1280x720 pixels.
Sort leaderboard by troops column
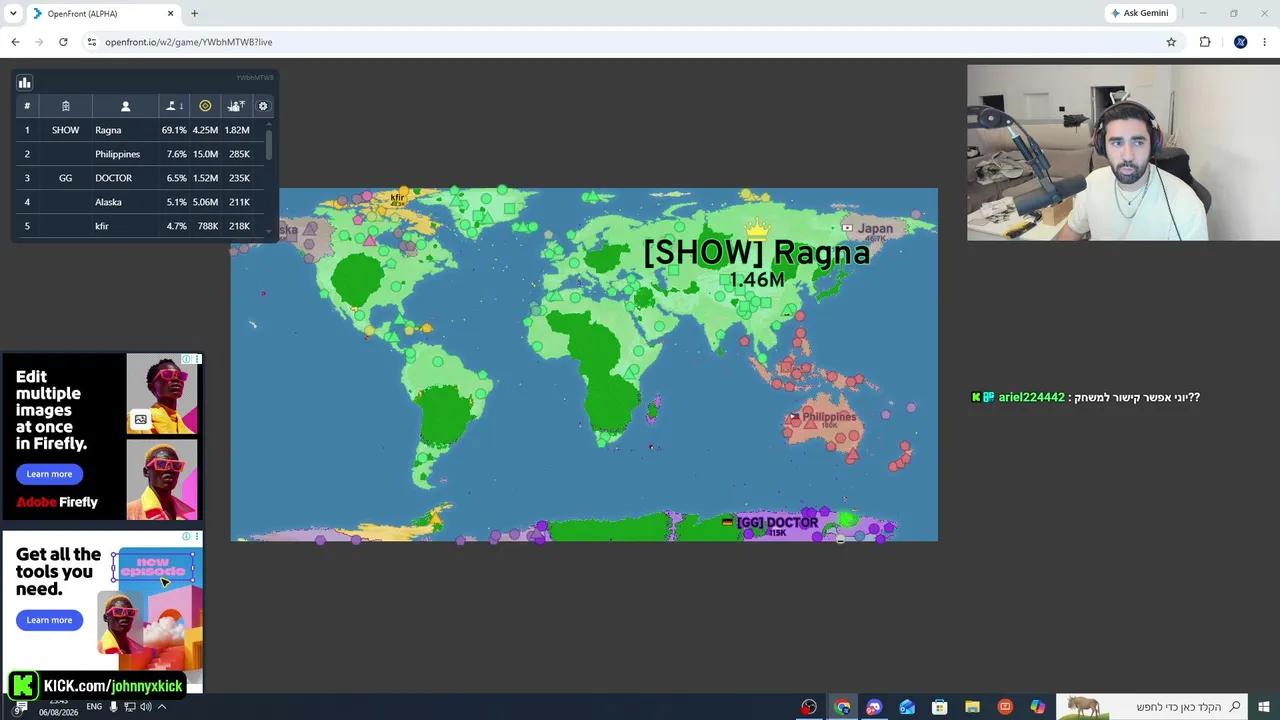[x=236, y=106]
